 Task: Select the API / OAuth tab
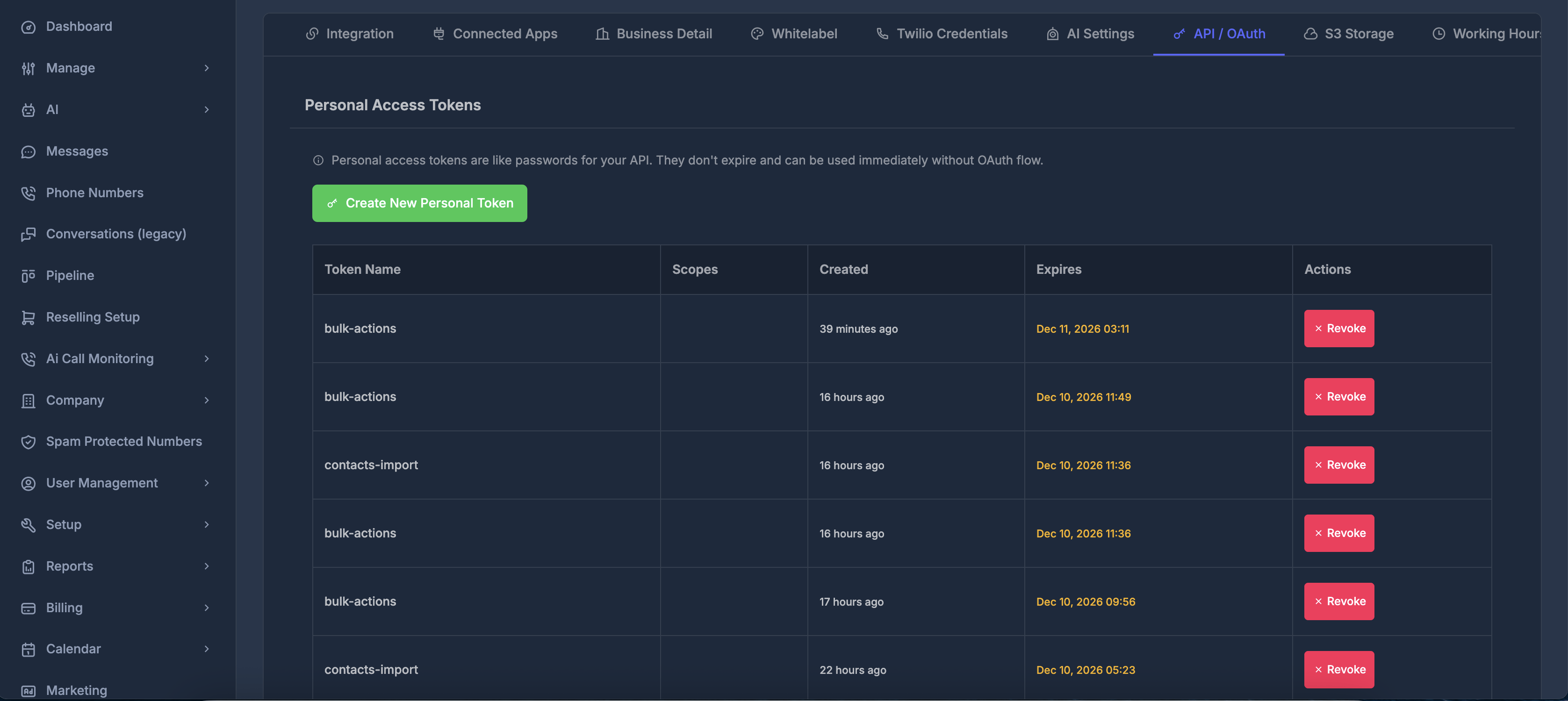click(1219, 34)
